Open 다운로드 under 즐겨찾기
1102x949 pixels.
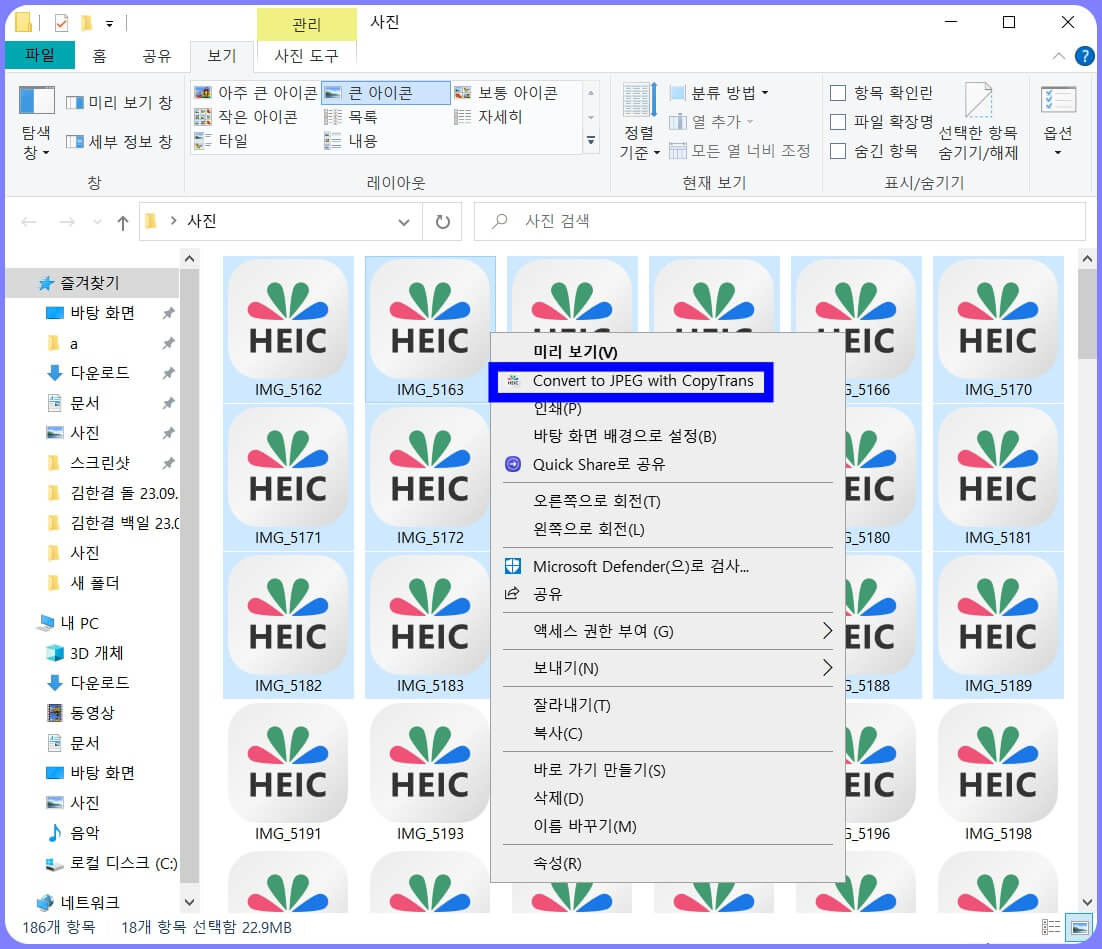(x=99, y=373)
